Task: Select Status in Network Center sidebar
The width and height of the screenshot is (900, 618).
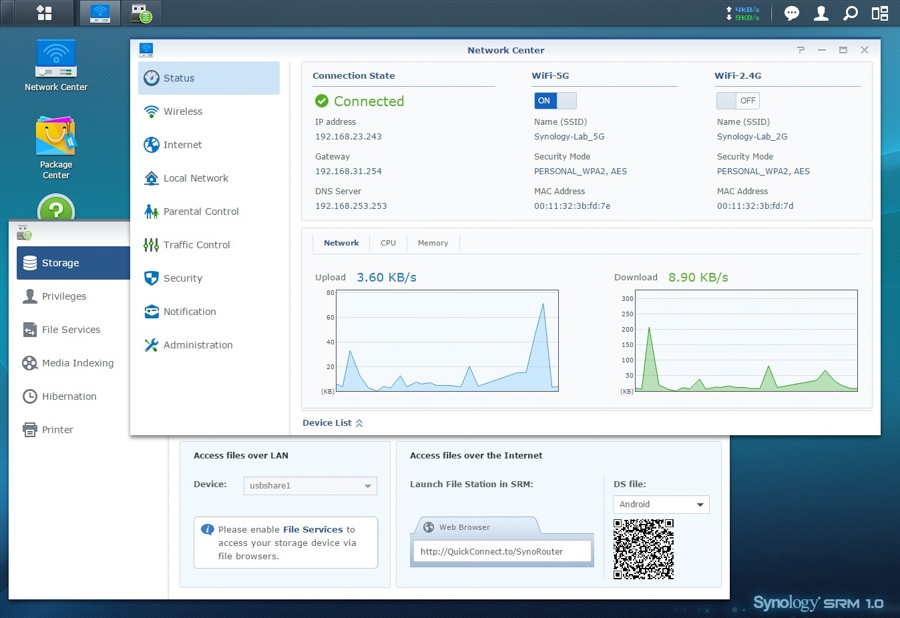Action: (209, 78)
